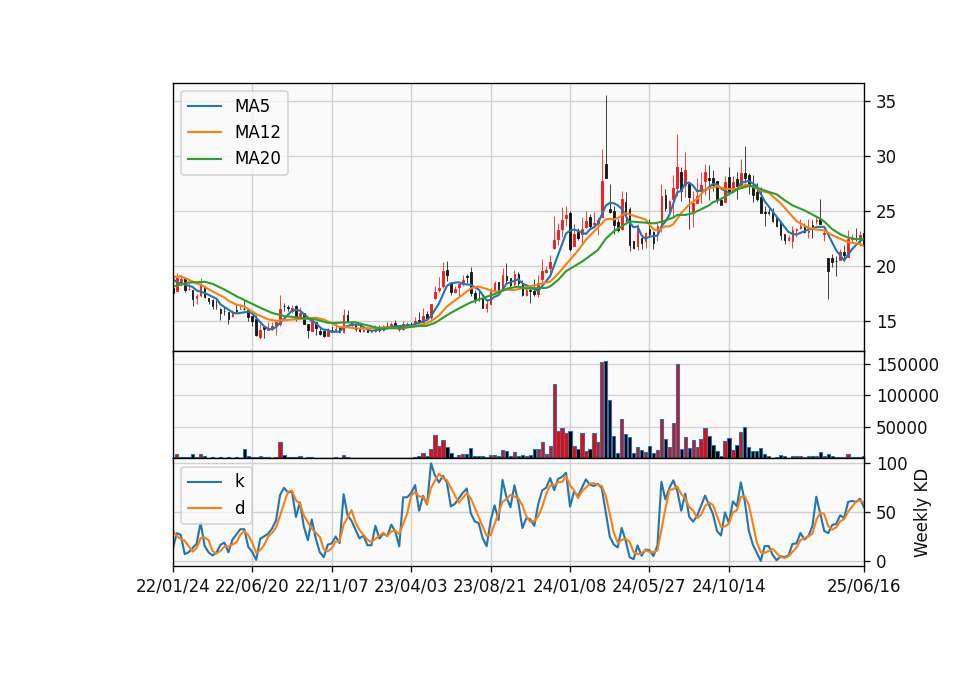Click the price axis value 30
960x690 pixels.
point(885,157)
